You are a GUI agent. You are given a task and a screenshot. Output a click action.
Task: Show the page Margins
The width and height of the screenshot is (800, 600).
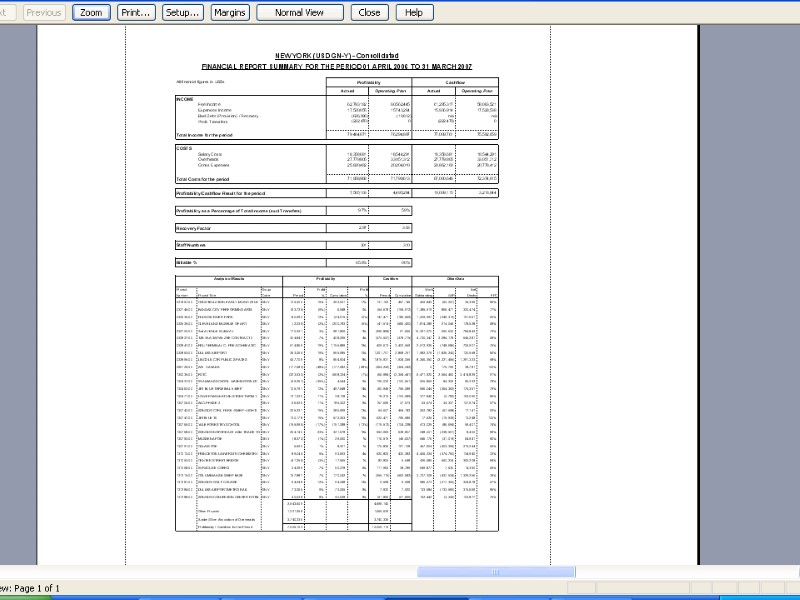230,13
